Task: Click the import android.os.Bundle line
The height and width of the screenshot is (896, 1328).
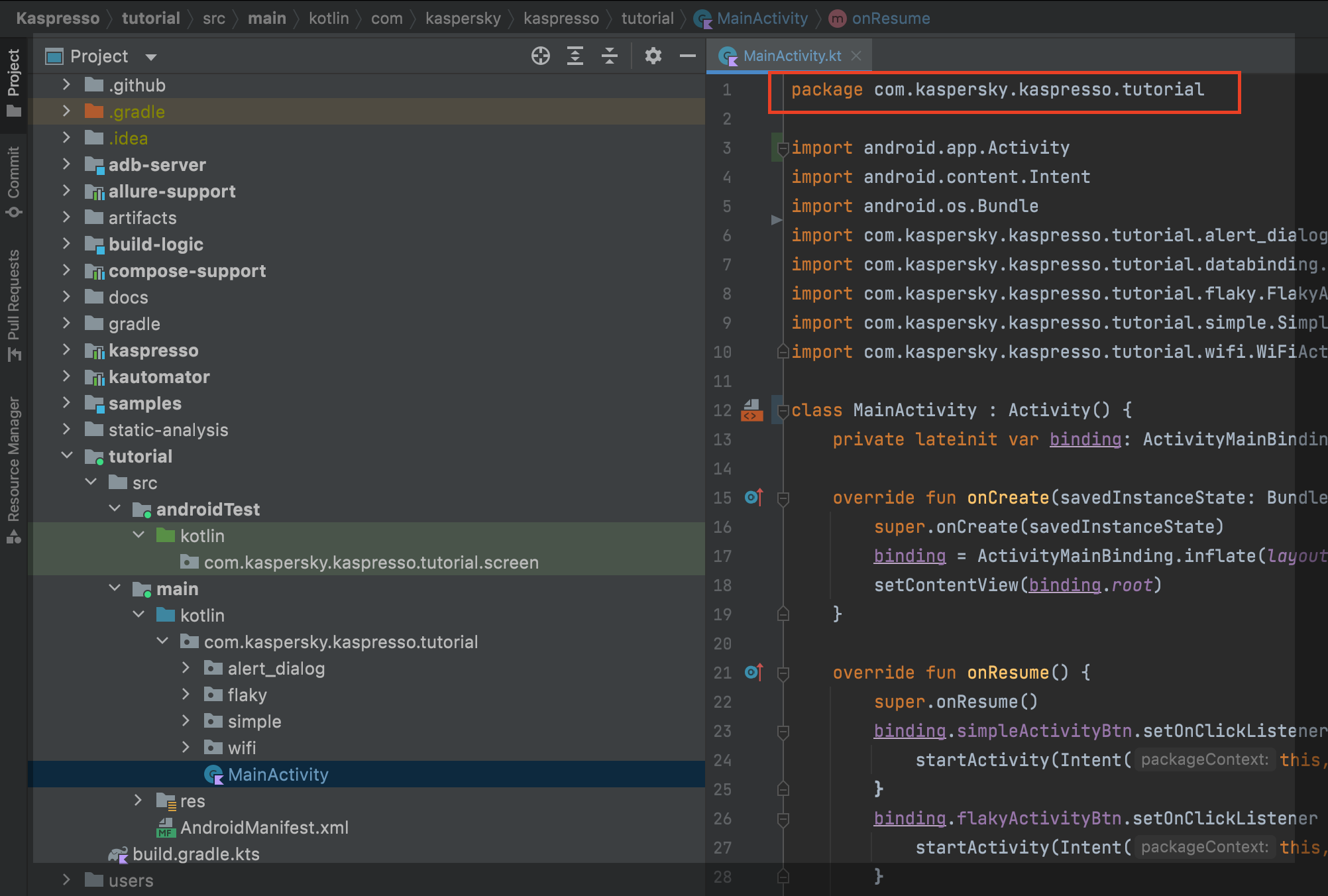Action: click(x=914, y=205)
